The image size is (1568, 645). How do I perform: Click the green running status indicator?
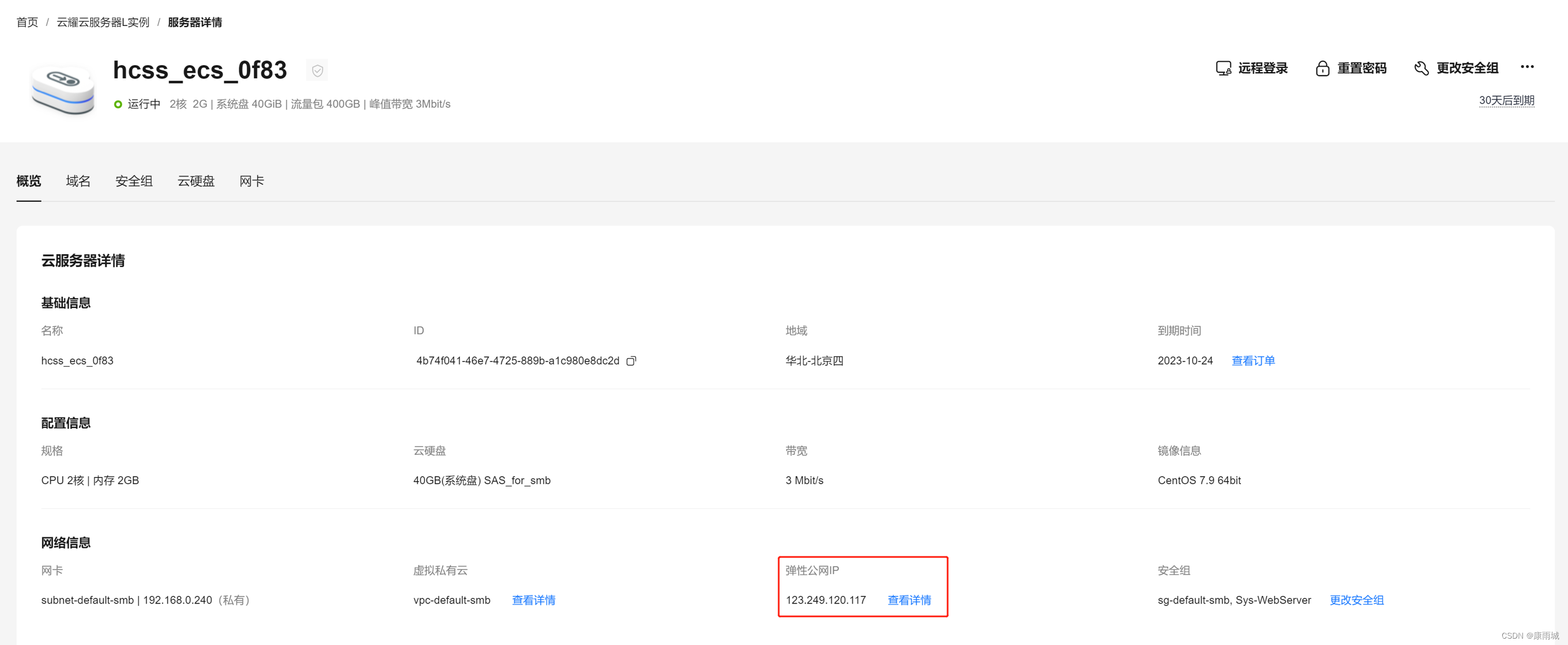point(118,104)
